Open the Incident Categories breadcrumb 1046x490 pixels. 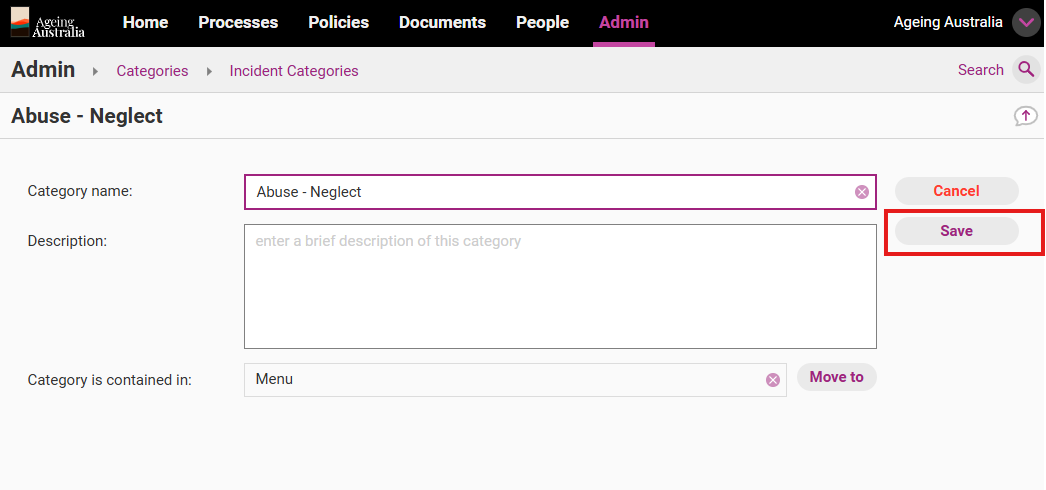coord(294,71)
